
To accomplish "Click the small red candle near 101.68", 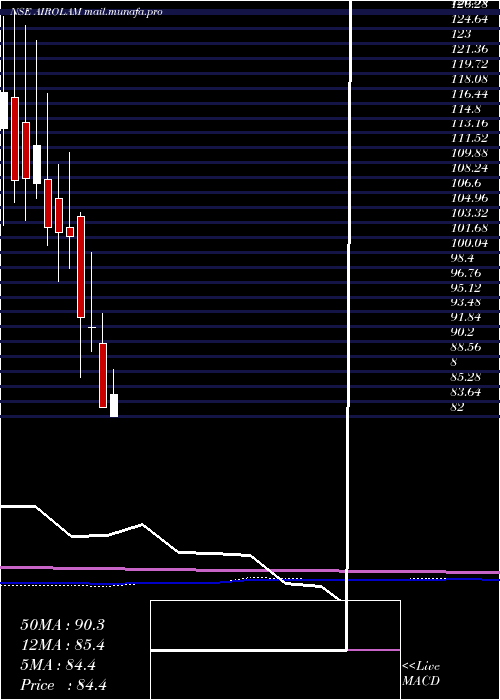I will (70, 232).
